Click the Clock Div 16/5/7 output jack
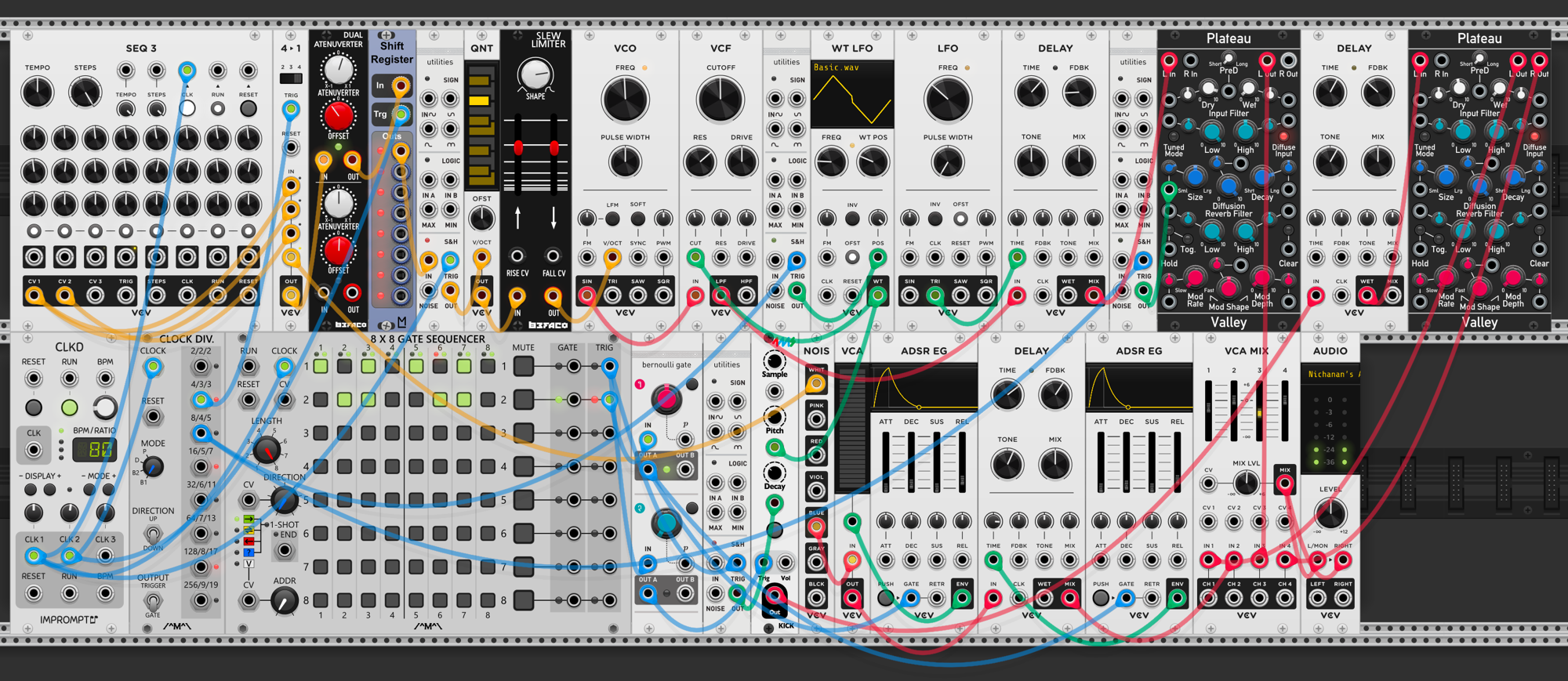Screen dimensions: 1568x681 pos(201,466)
